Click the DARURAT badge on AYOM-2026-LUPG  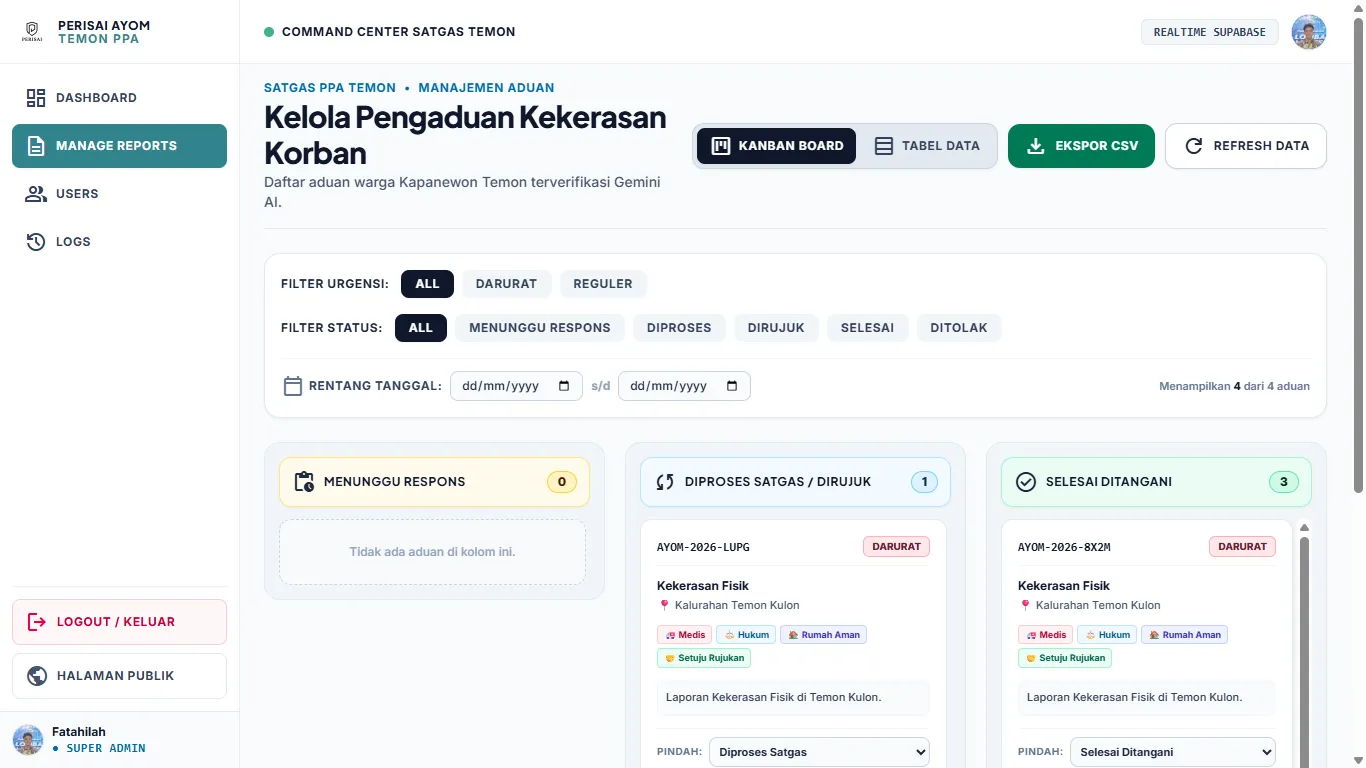click(897, 547)
